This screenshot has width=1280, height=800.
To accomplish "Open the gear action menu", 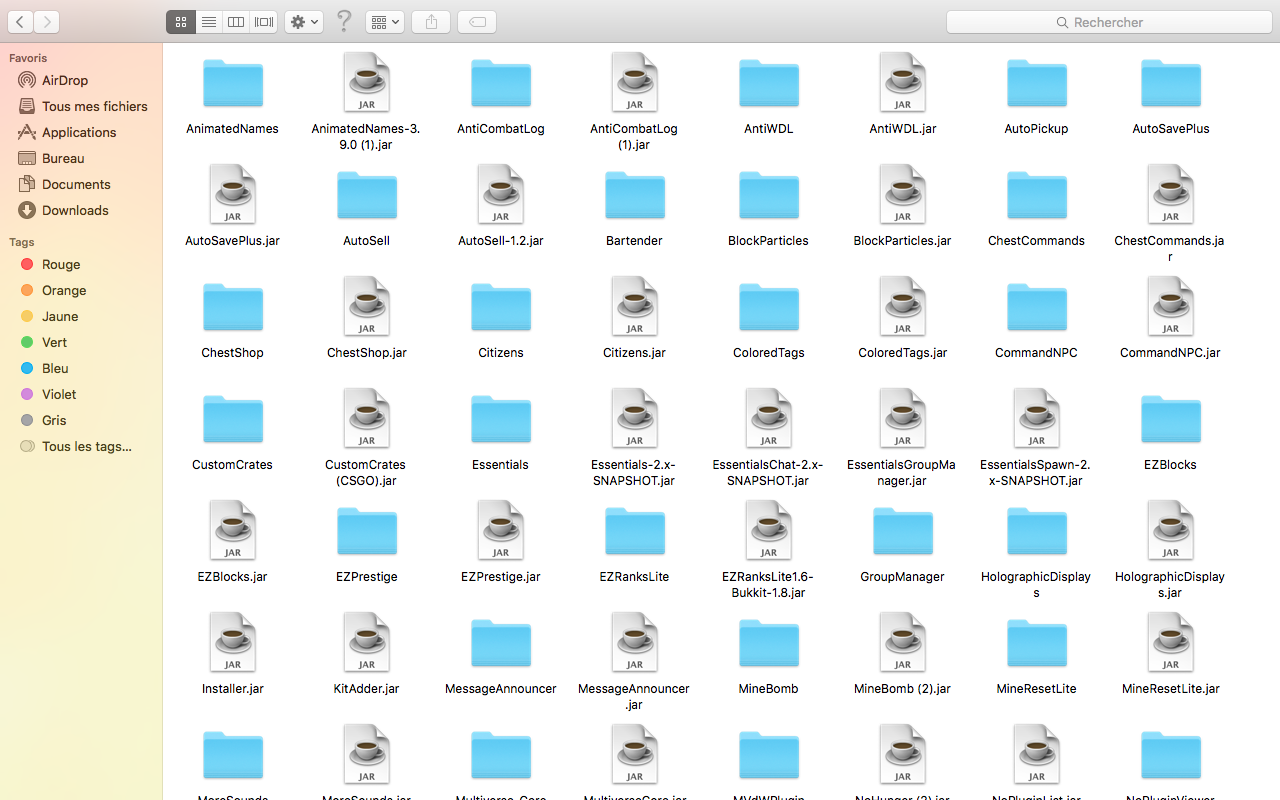I will coord(304,22).
